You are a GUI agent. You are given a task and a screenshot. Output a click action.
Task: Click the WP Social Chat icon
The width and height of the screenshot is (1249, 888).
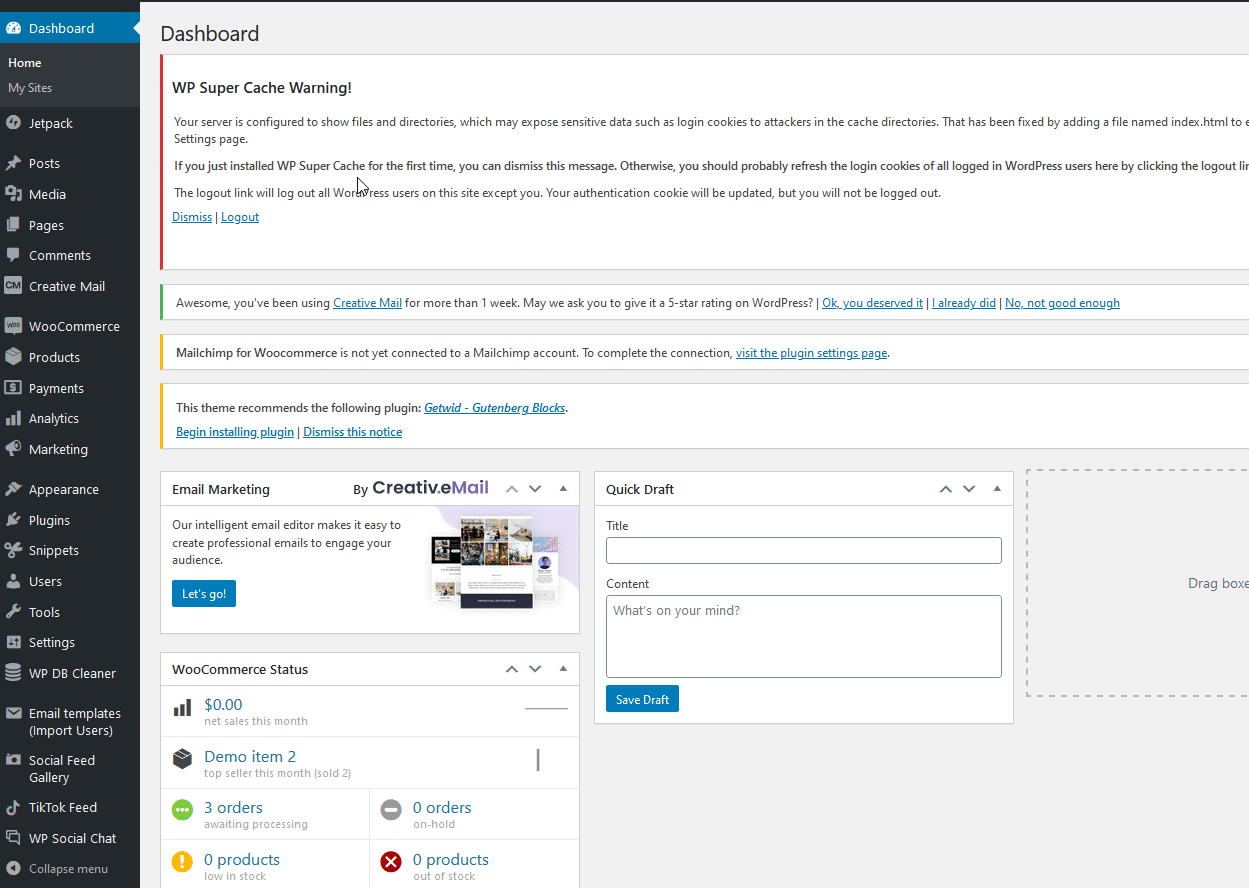(13, 838)
